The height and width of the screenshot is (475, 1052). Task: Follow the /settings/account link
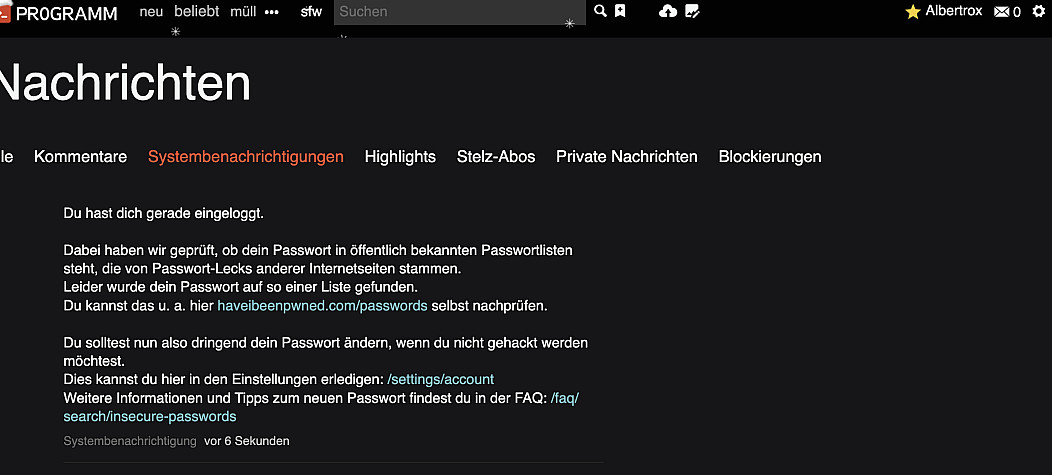(440, 379)
